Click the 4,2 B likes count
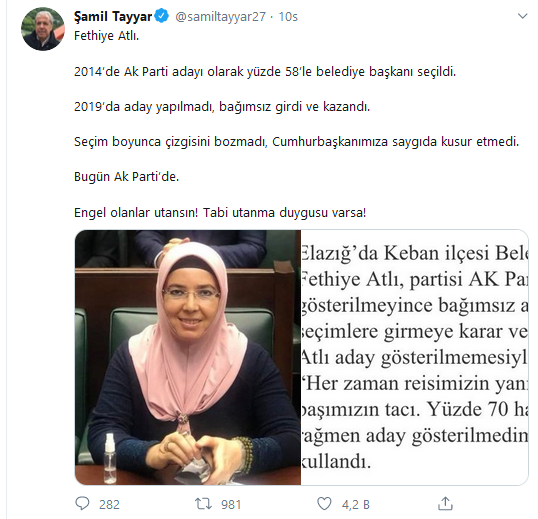The height and width of the screenshot is (519, 538). click(355, 505)
